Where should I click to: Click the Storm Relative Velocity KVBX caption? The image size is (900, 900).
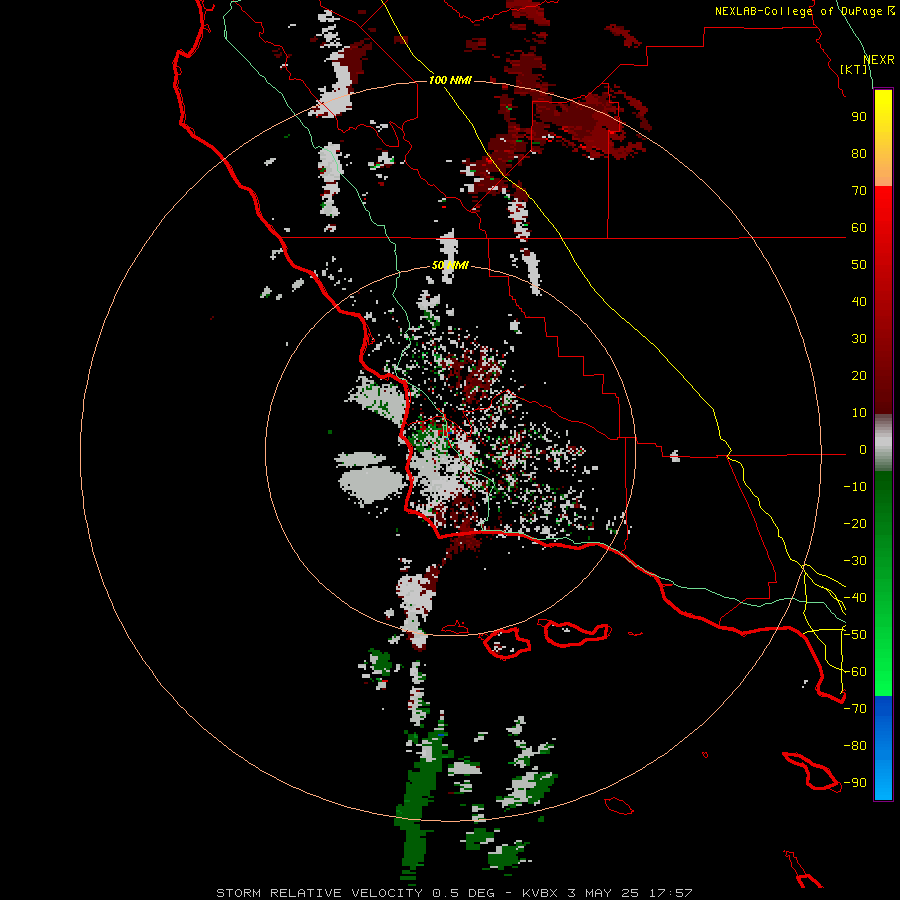point(454,893)
